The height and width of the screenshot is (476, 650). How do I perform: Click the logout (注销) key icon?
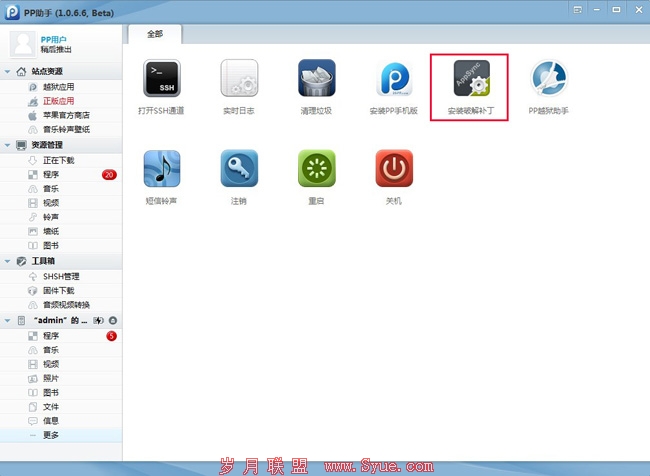tap(239, 168)
